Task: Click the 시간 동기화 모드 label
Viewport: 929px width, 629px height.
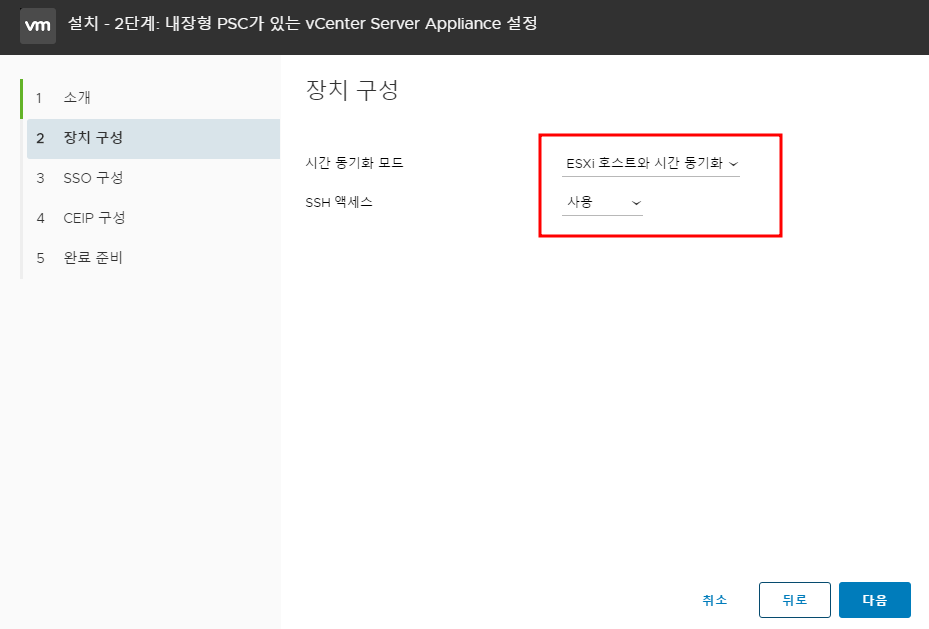Action: point(354,163)
